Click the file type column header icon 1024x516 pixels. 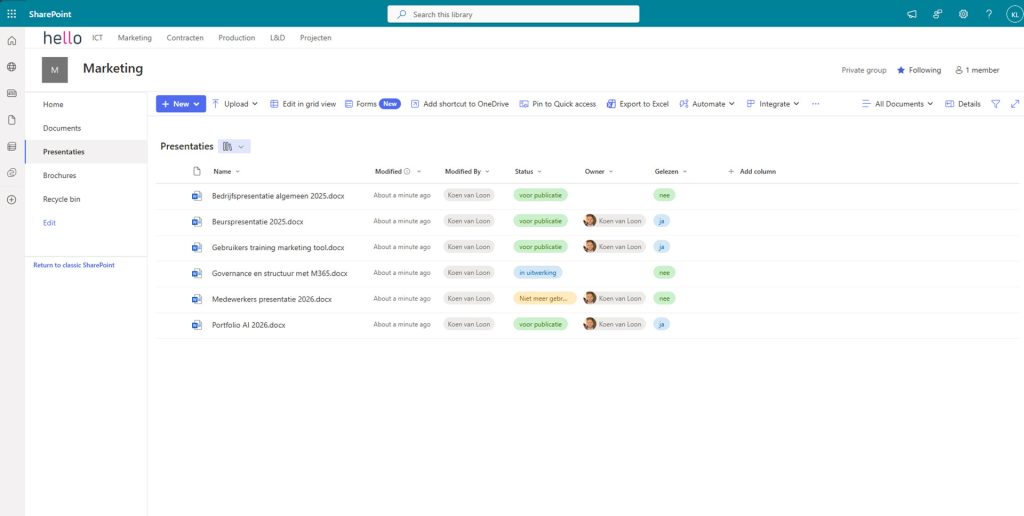pyautogui.click(x=197, y=171)
